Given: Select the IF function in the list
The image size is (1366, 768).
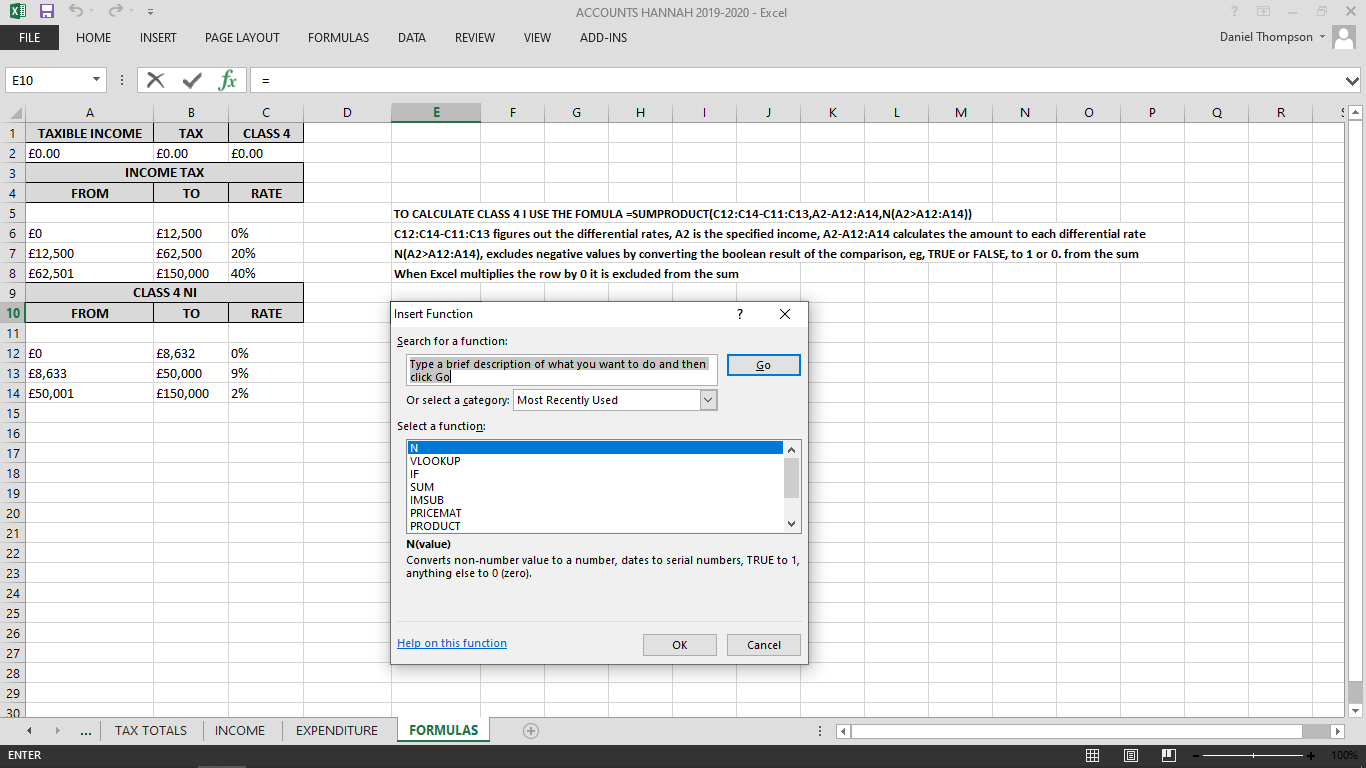Looking at the screenshot, I should (414, 474).
